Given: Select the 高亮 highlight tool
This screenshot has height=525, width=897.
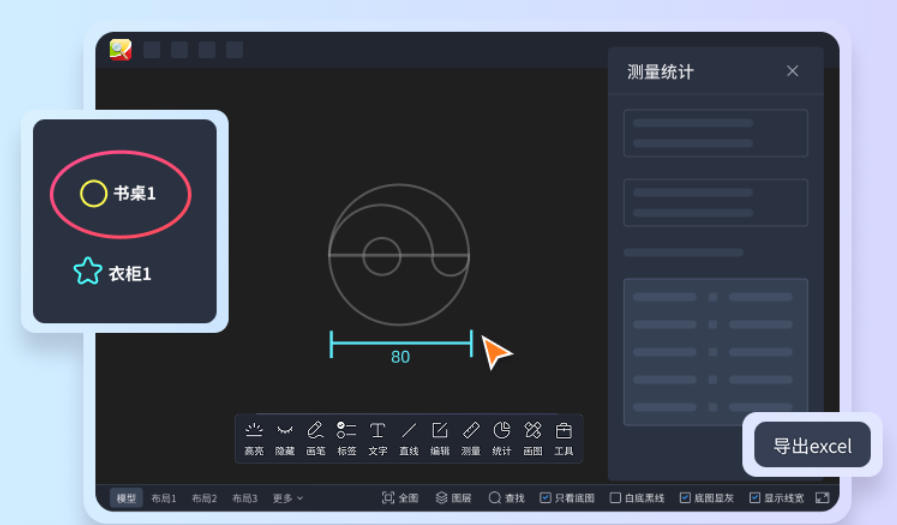Looking at the screenshot, I should (x=254, y=437).
